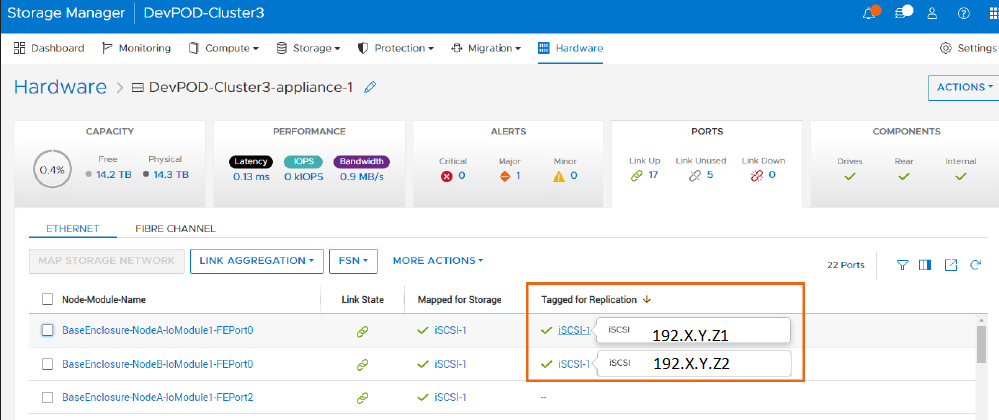
Task: Click the table vertical scrollbar
Action: pos(982,345)
